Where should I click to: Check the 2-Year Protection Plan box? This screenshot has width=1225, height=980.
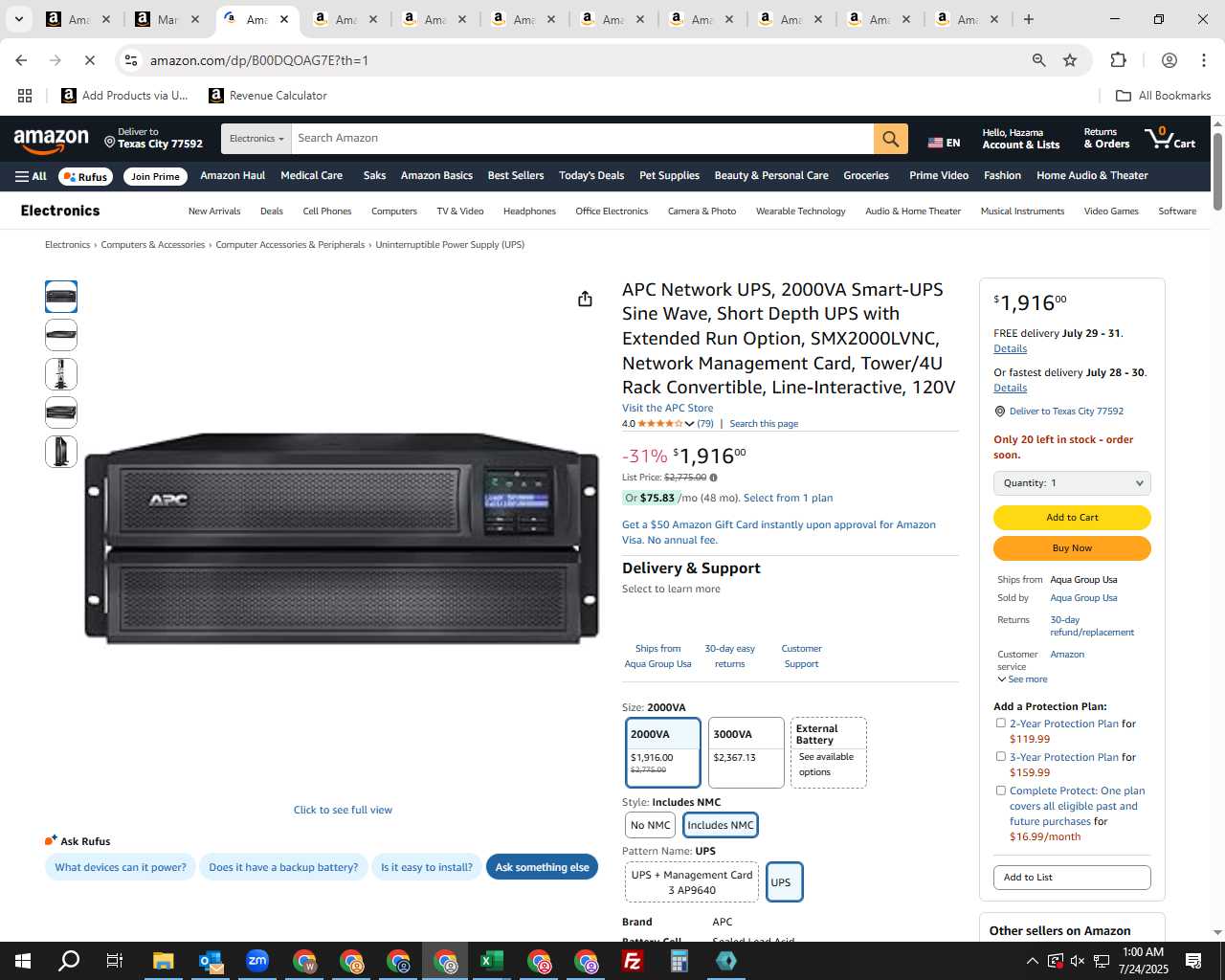click(1001, 724)
